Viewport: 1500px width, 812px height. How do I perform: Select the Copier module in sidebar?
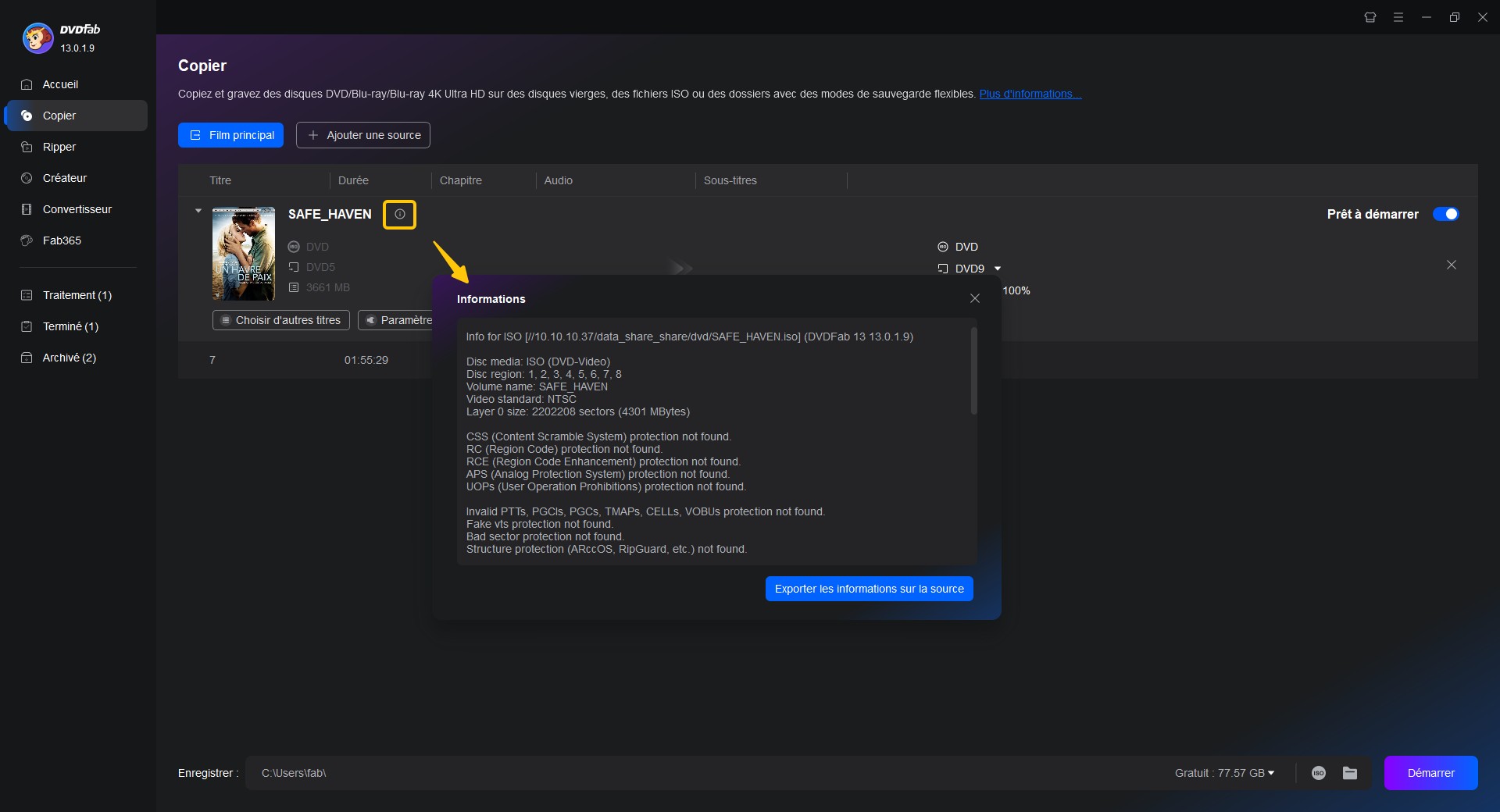pyautogui.click(x=75, y=116)
